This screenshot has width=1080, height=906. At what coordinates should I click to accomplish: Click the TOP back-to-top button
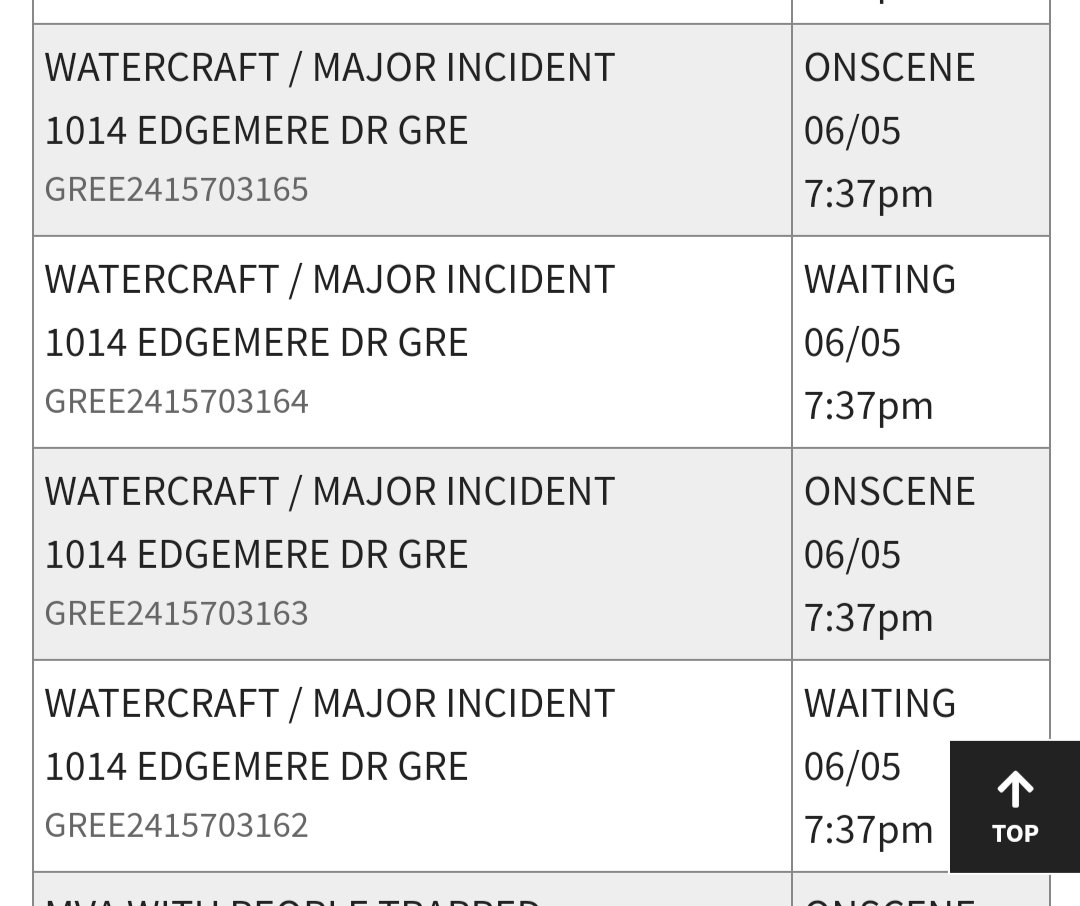pos(1015,807)
